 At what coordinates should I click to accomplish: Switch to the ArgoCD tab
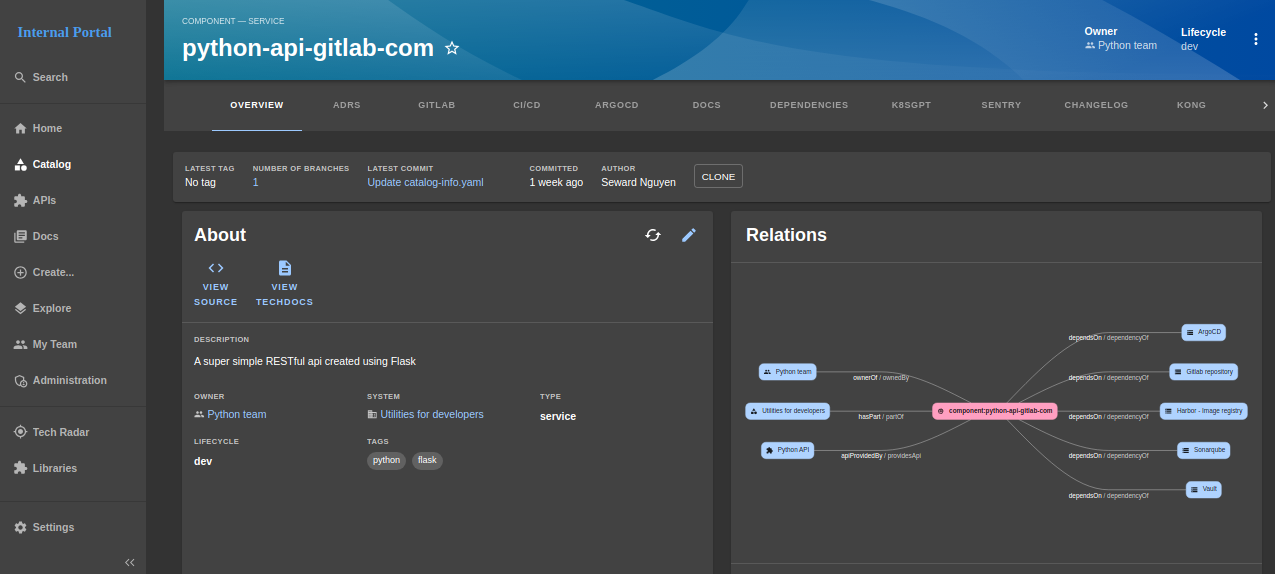click(616, 105)
